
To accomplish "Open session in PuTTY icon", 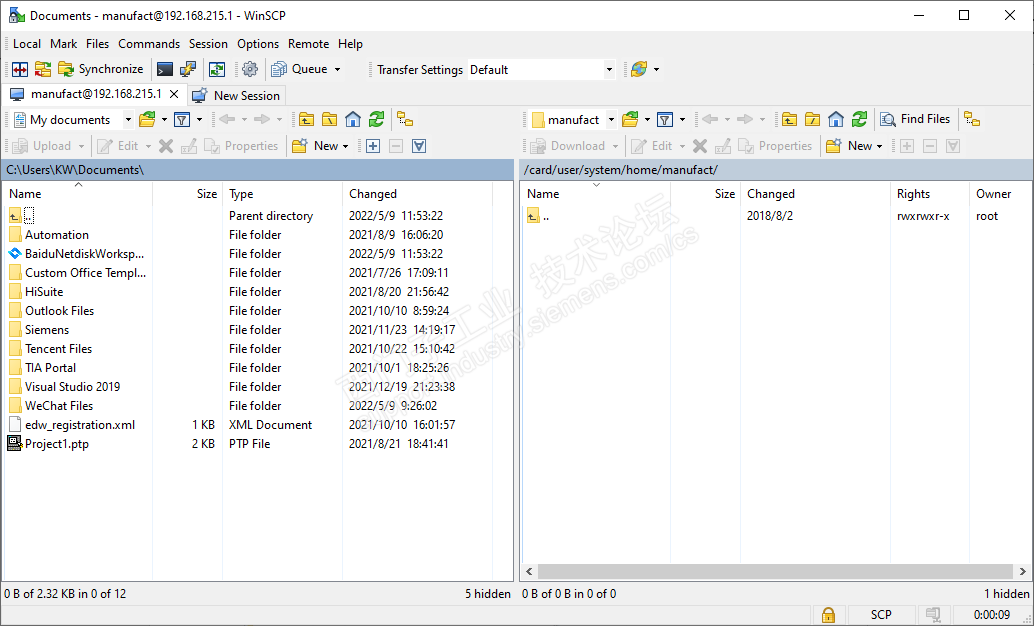I will tap(188, 69).
